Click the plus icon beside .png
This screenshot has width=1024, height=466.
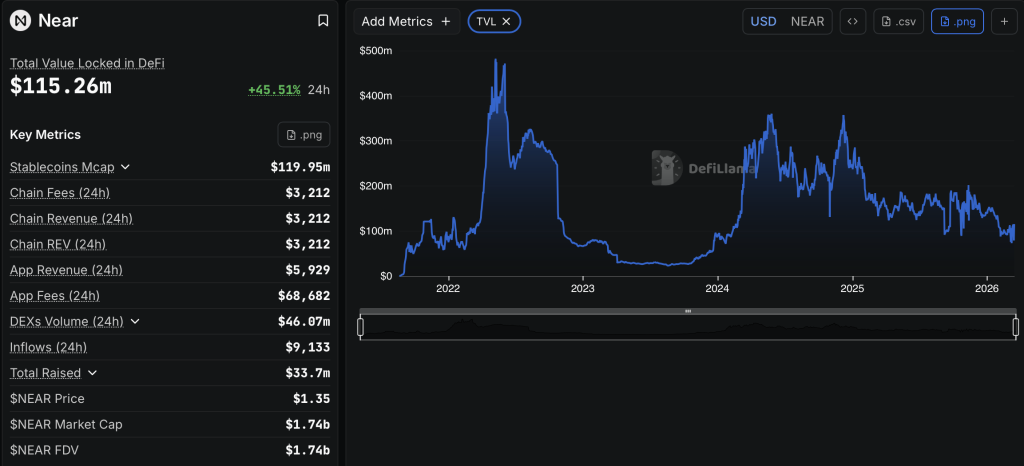click(1005, 21)
